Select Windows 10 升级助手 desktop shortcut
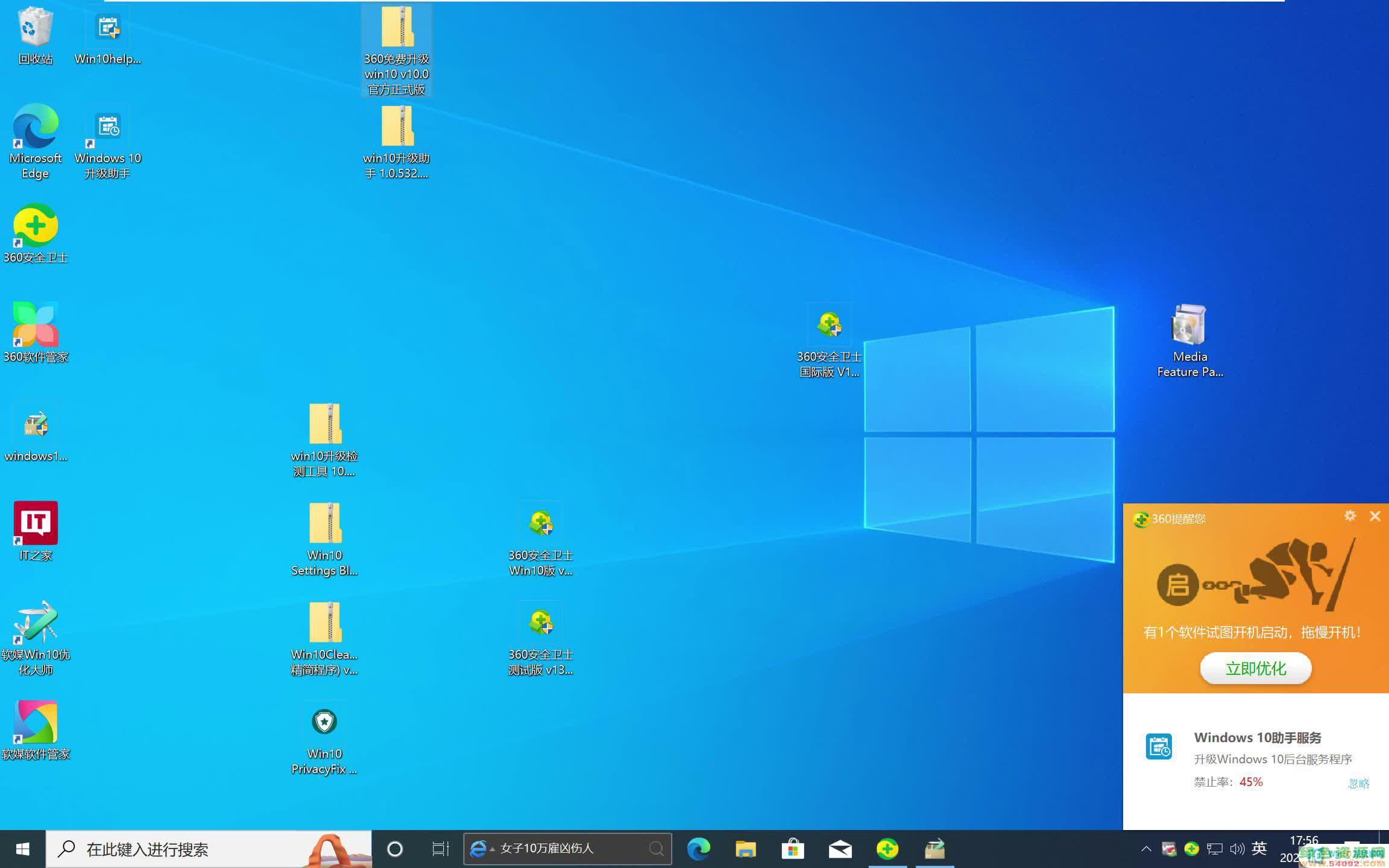Screen dimensions: 1389x868 click(108, 142)
